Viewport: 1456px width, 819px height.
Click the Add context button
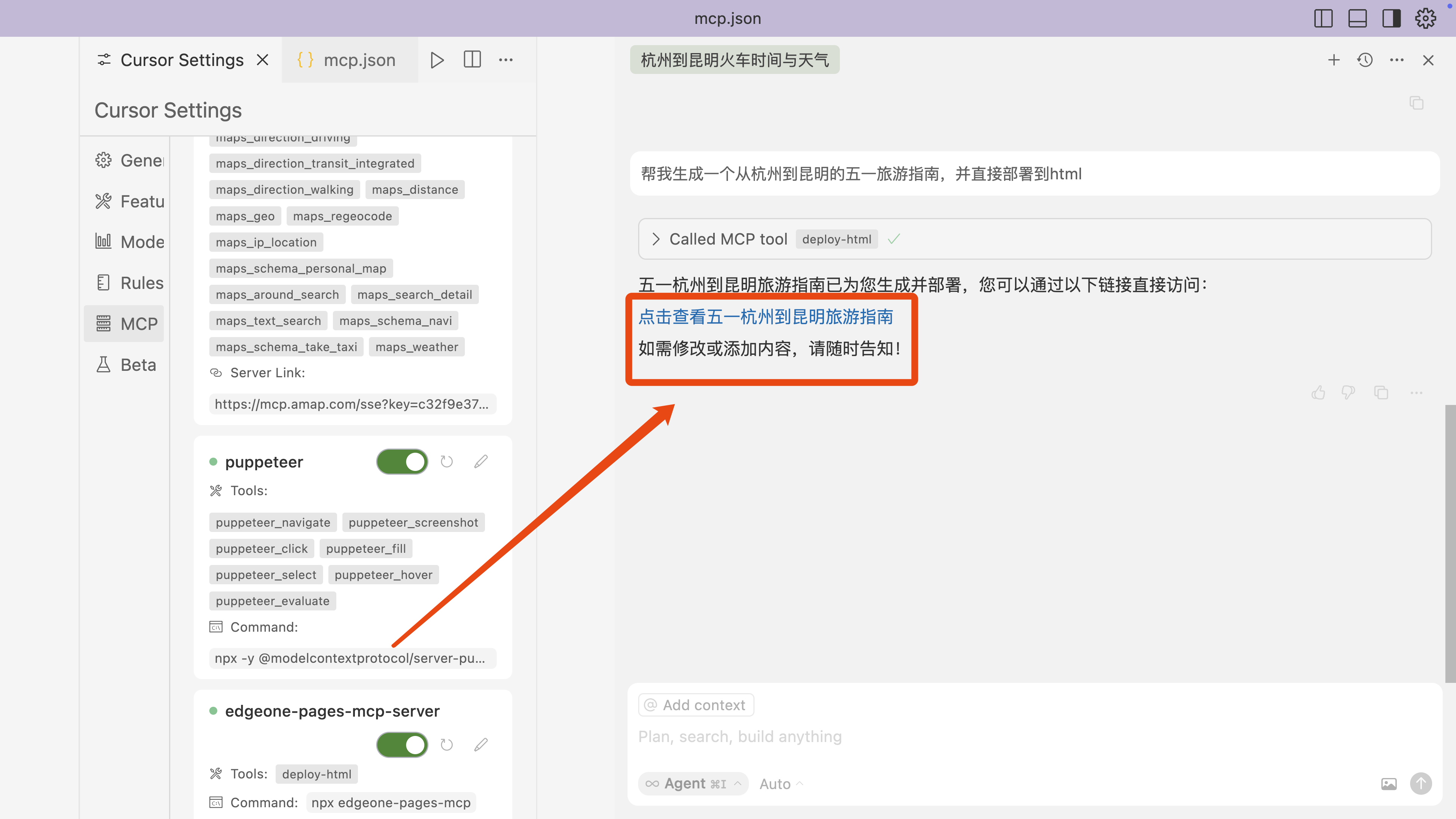(x=696, y=705)
